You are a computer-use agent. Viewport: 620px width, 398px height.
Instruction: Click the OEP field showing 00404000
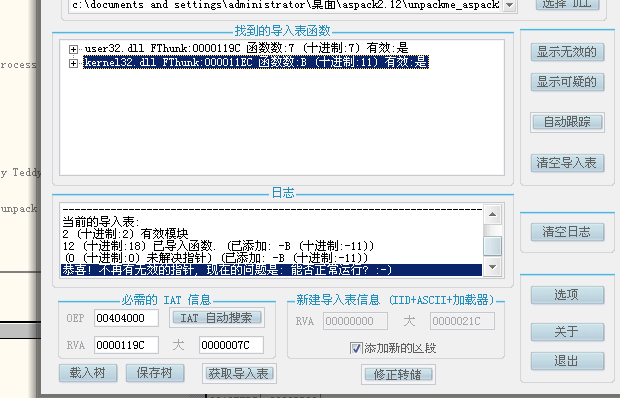[126, 318]
